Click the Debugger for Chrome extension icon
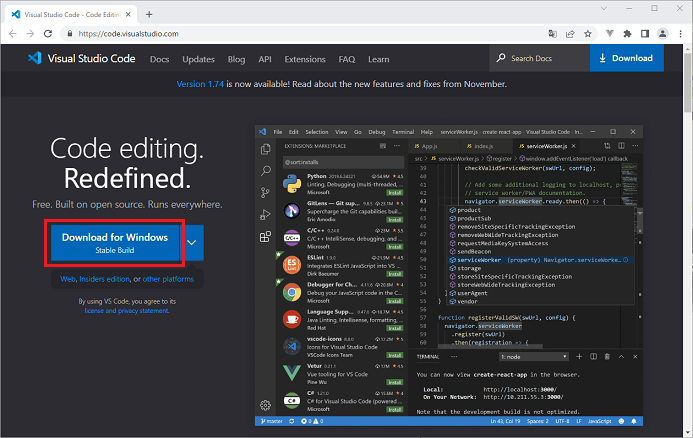 click(292, 292)
